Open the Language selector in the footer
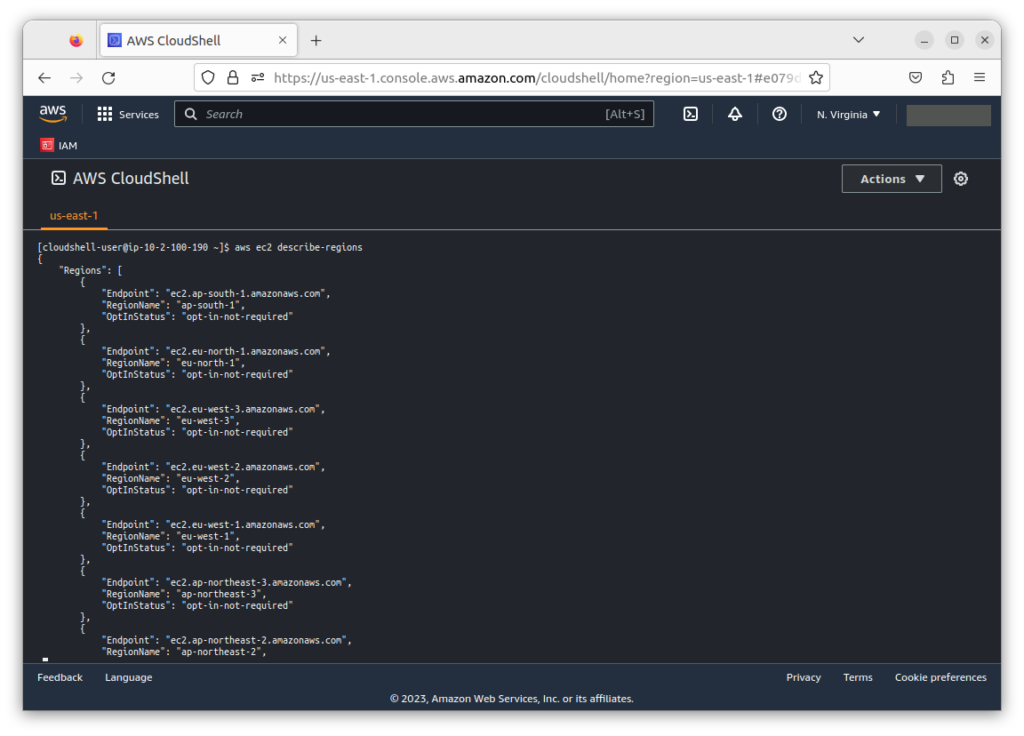This screenshot has height=736, width=1024. 129,677
